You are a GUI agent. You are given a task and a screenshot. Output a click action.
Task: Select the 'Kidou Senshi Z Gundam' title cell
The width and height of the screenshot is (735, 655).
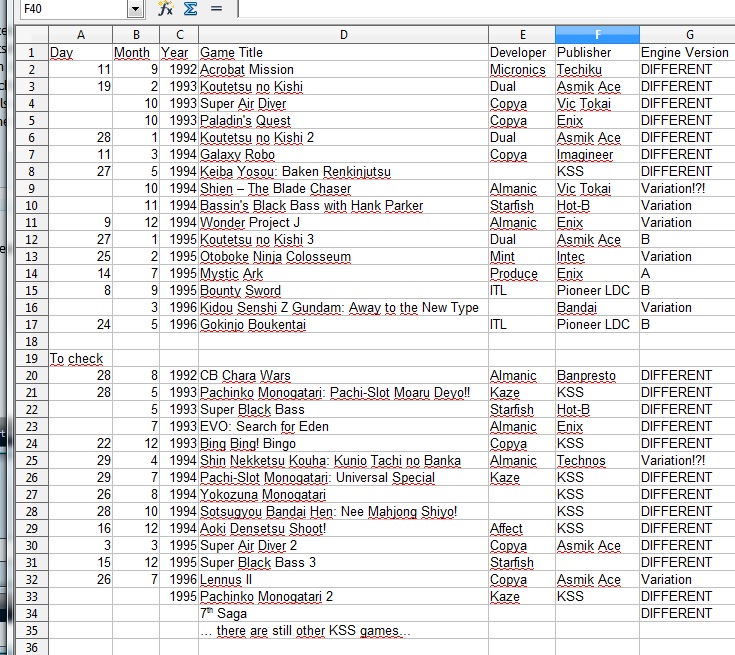click(344, 308)
